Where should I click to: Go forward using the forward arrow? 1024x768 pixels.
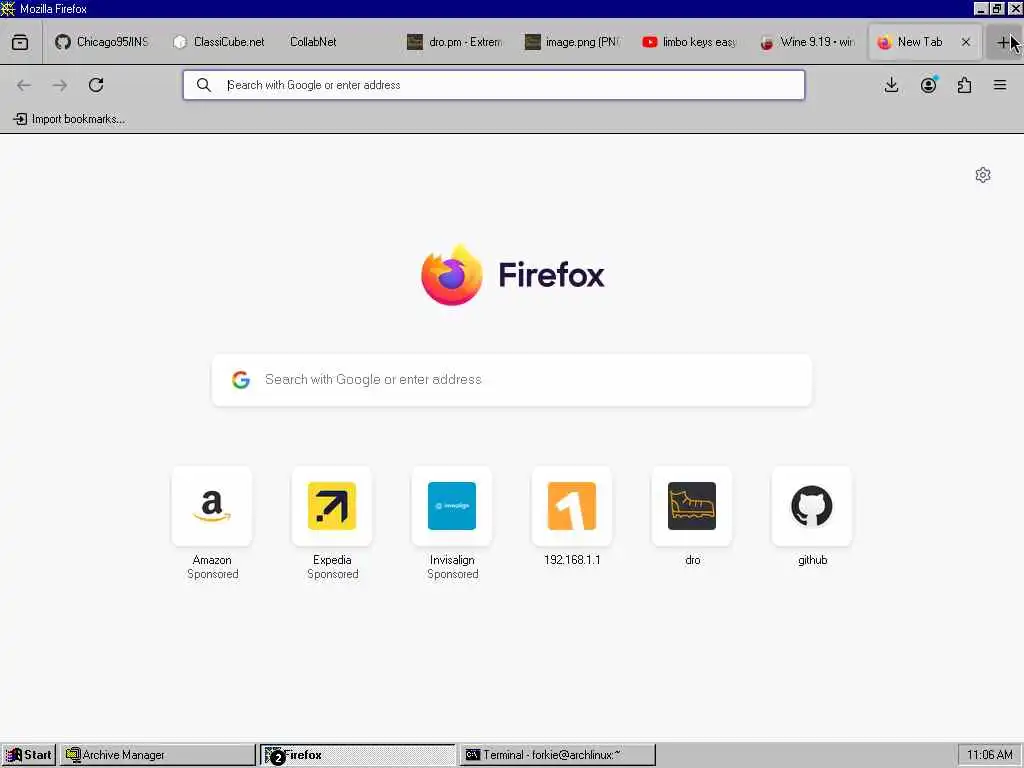59,85
